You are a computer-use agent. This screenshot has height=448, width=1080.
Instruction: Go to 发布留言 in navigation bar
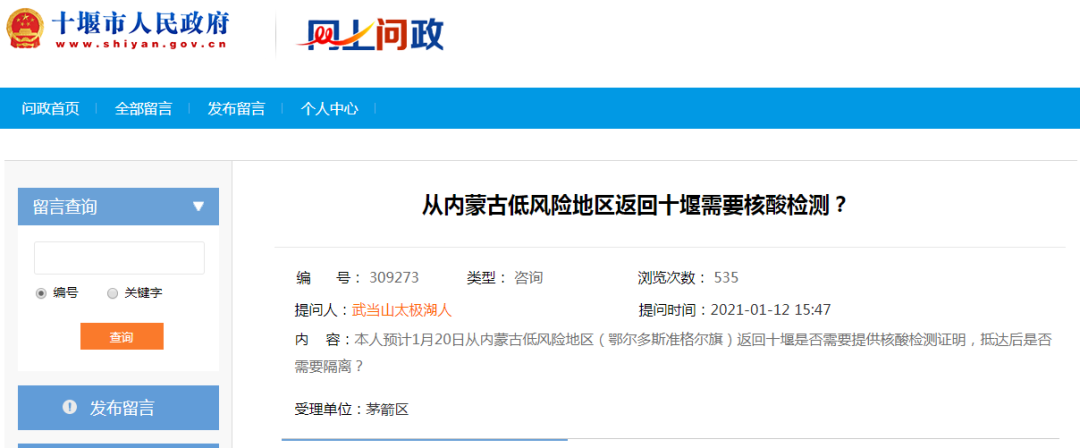236,109
